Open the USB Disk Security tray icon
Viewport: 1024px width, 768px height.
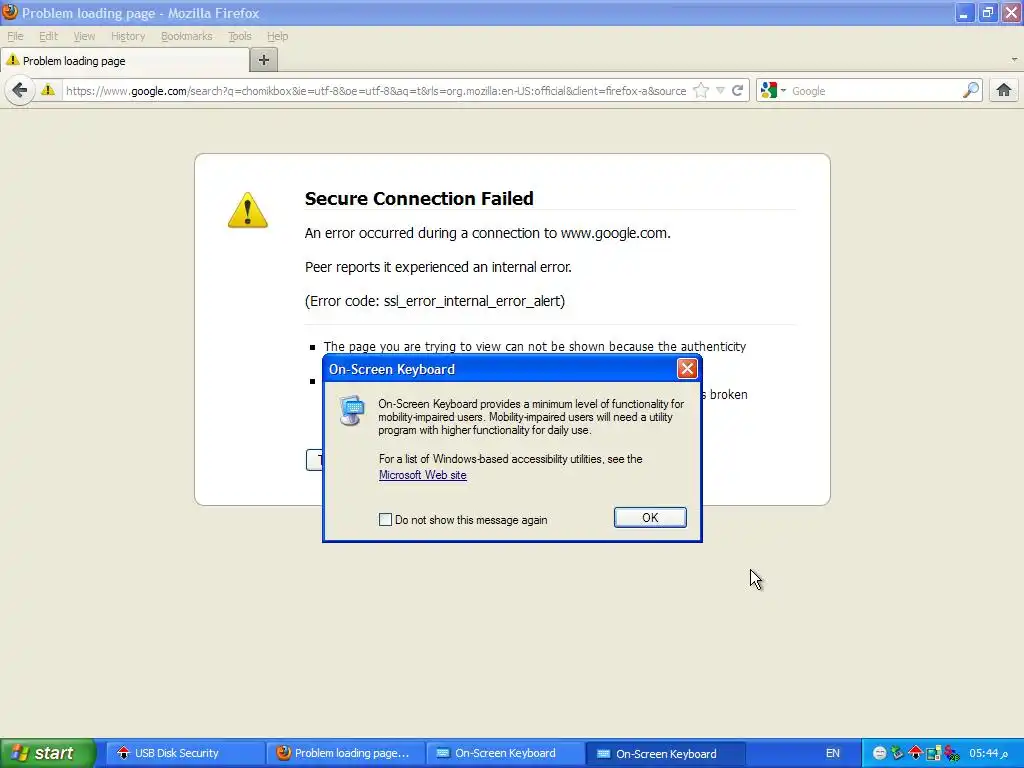(915, 753)
